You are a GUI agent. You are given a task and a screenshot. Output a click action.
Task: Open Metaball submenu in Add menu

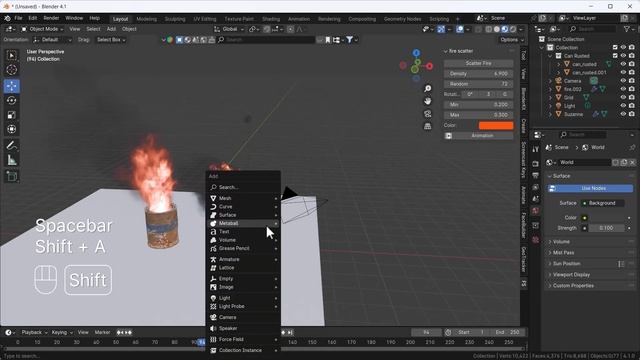tap(243, 223)
